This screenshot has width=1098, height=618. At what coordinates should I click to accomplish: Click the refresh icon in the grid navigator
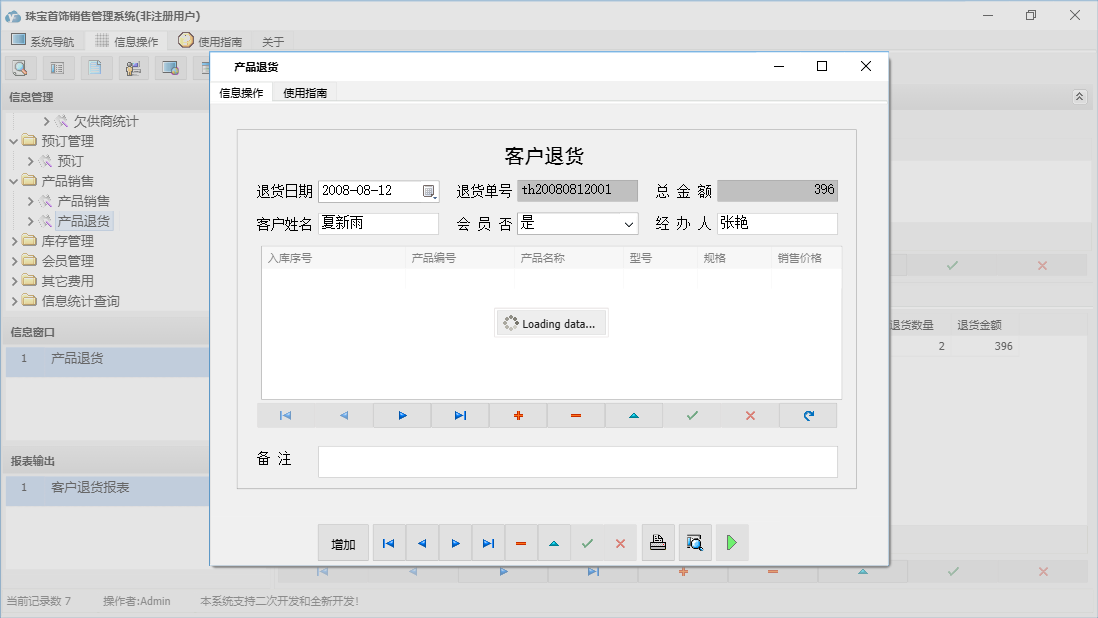click(808, 415)
